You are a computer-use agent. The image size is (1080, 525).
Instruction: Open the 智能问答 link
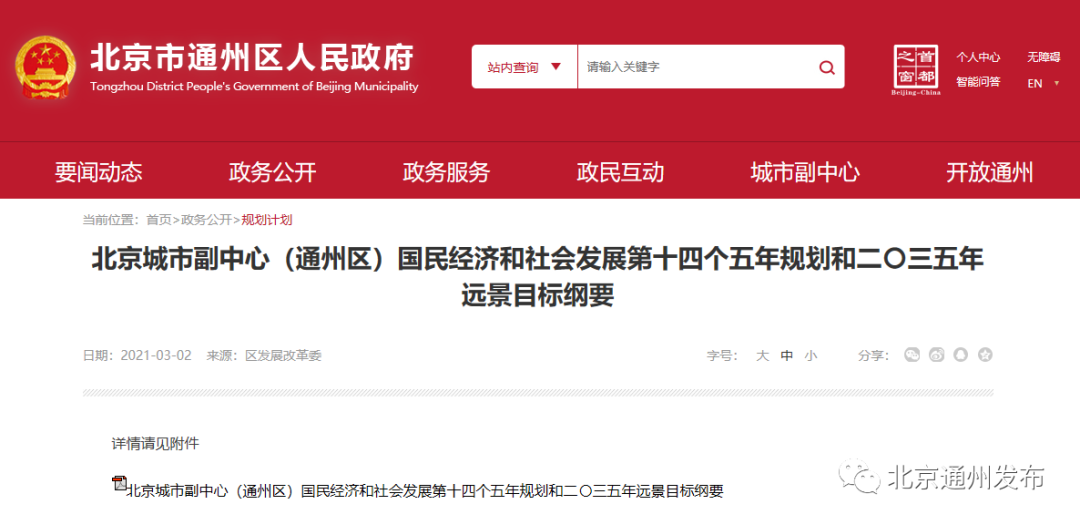click(x=977, y=82)
